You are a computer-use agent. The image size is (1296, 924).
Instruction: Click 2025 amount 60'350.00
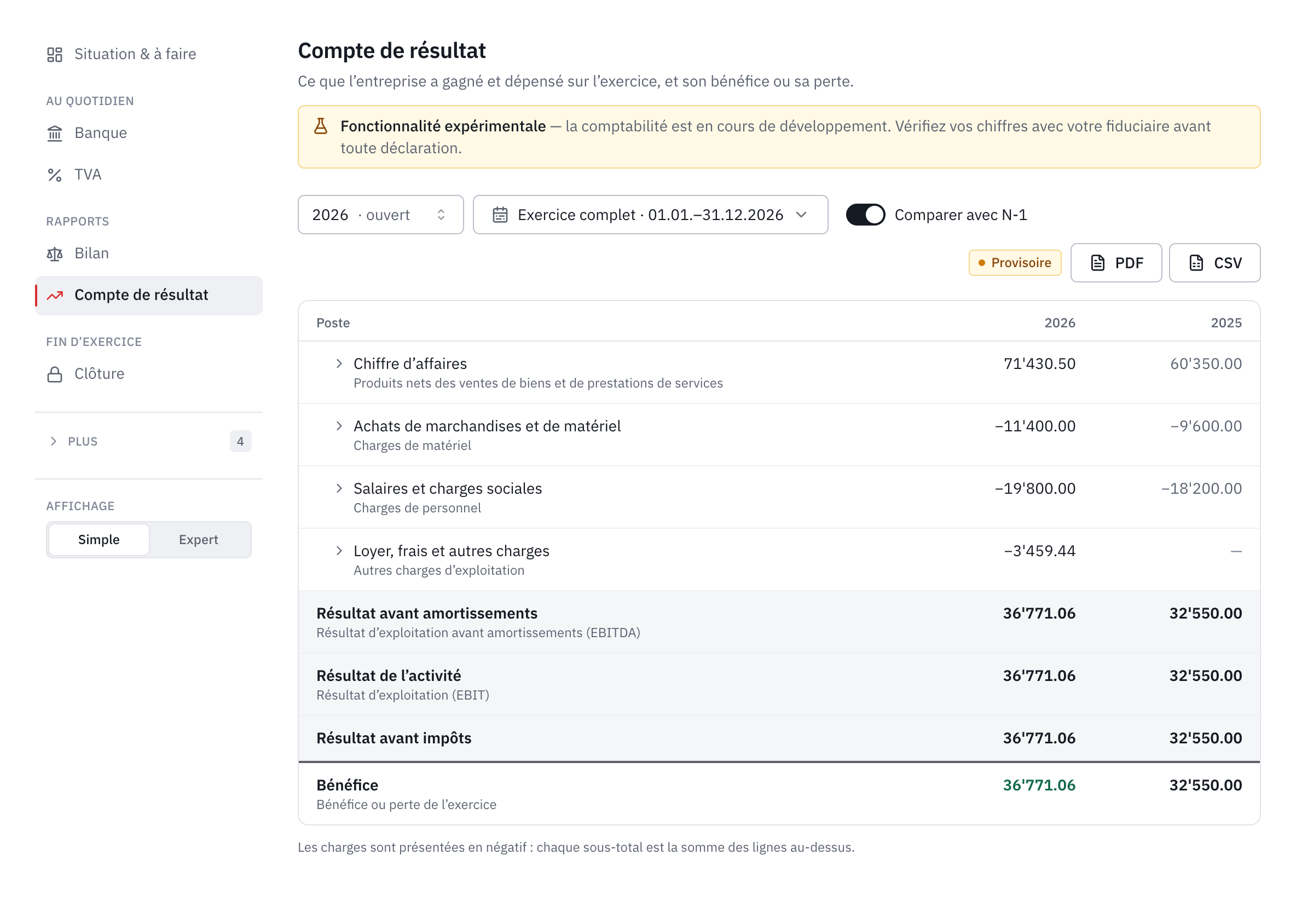tap(1206, 363)
